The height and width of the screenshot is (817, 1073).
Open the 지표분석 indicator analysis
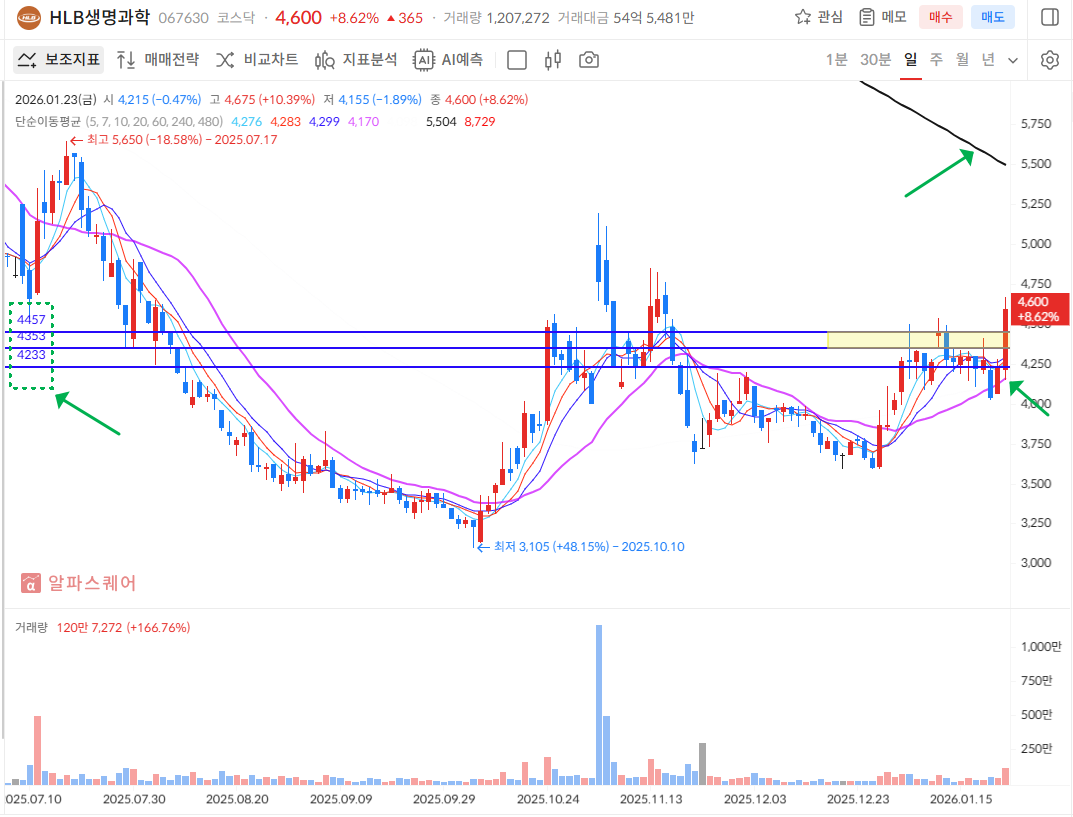point(356,60)
